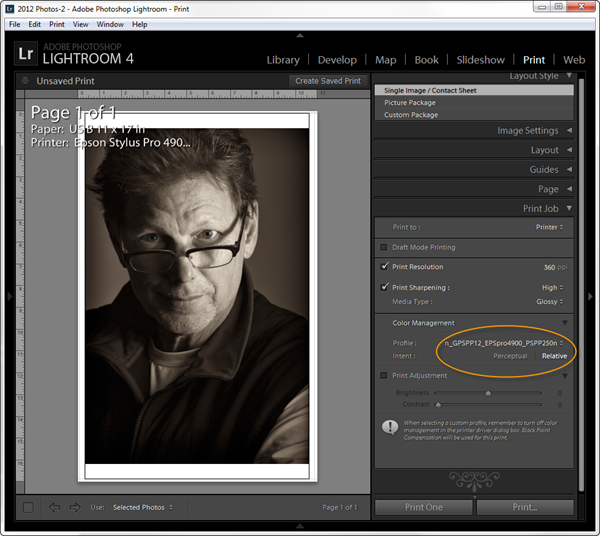
Task: Enable the Print Adjustment checkbox
Action: click(x=385, y=376)
